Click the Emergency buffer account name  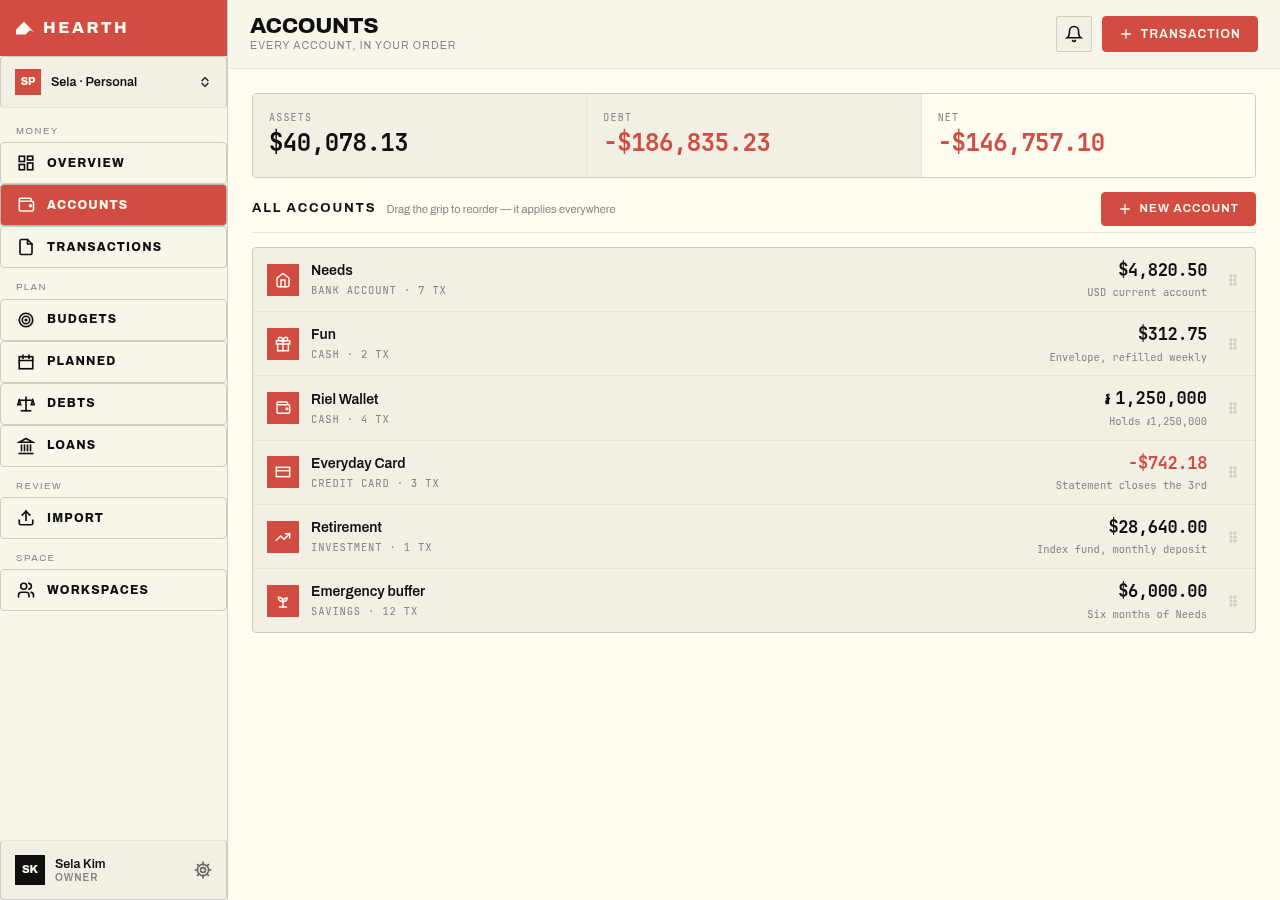pyautogui.click(x=368, y=591)
